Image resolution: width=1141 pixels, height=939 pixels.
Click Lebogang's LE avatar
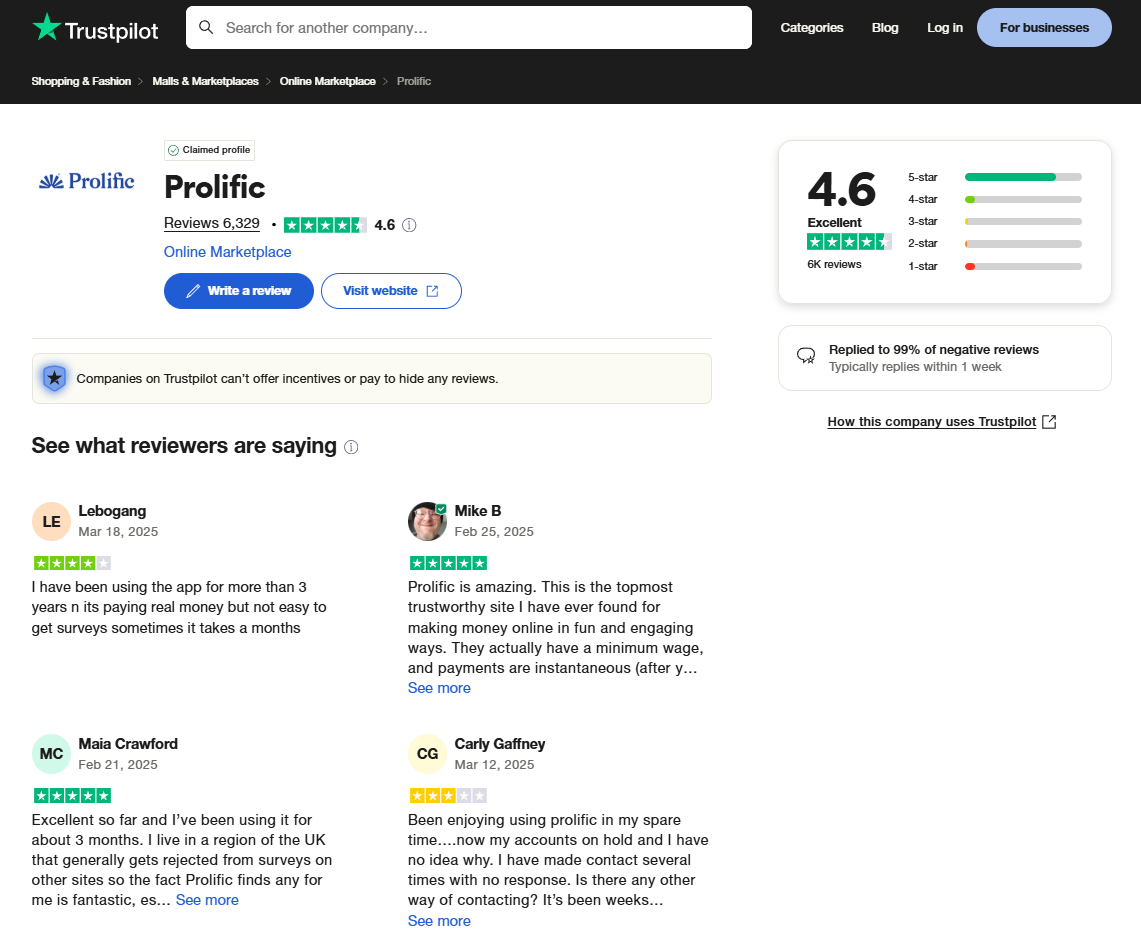click(x=51, y=521)
